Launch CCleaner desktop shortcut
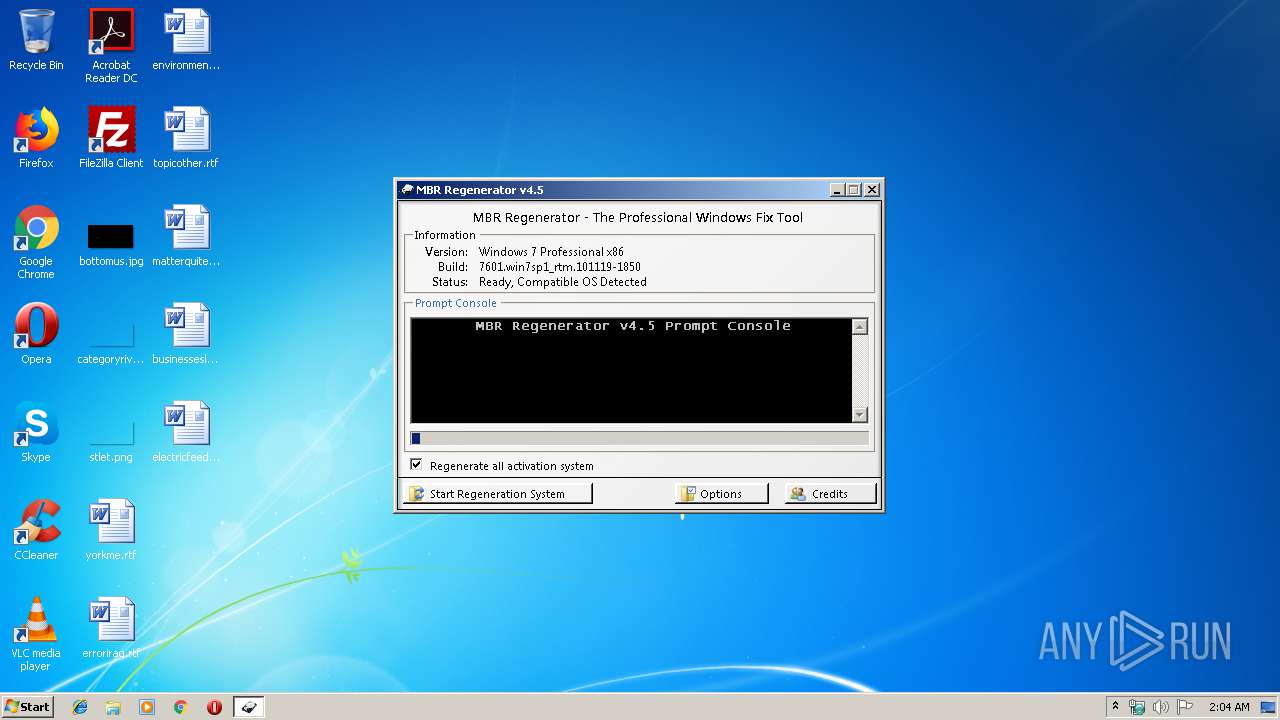 pos(36,530)
